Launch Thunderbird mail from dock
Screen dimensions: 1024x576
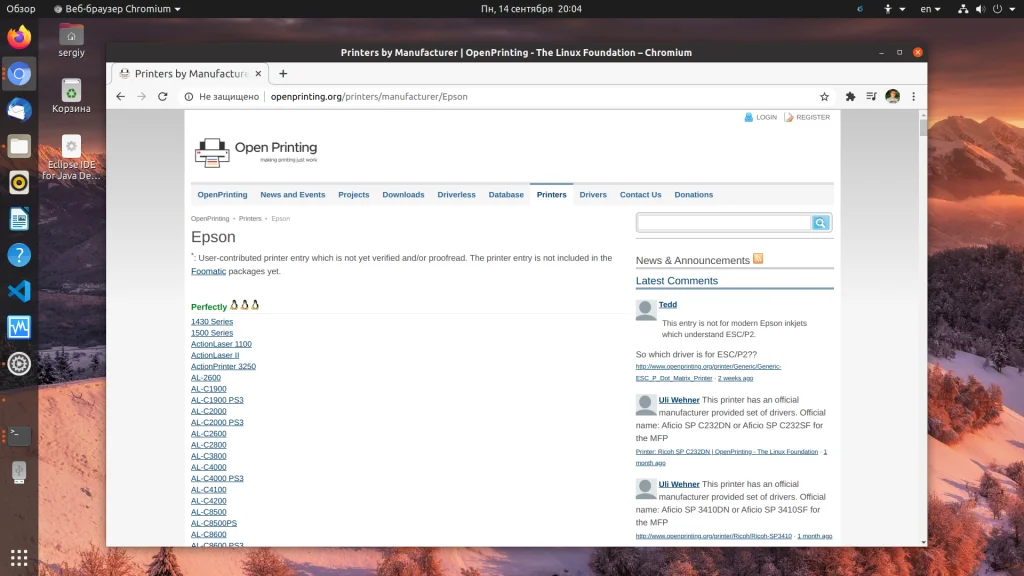coord(19,110)
